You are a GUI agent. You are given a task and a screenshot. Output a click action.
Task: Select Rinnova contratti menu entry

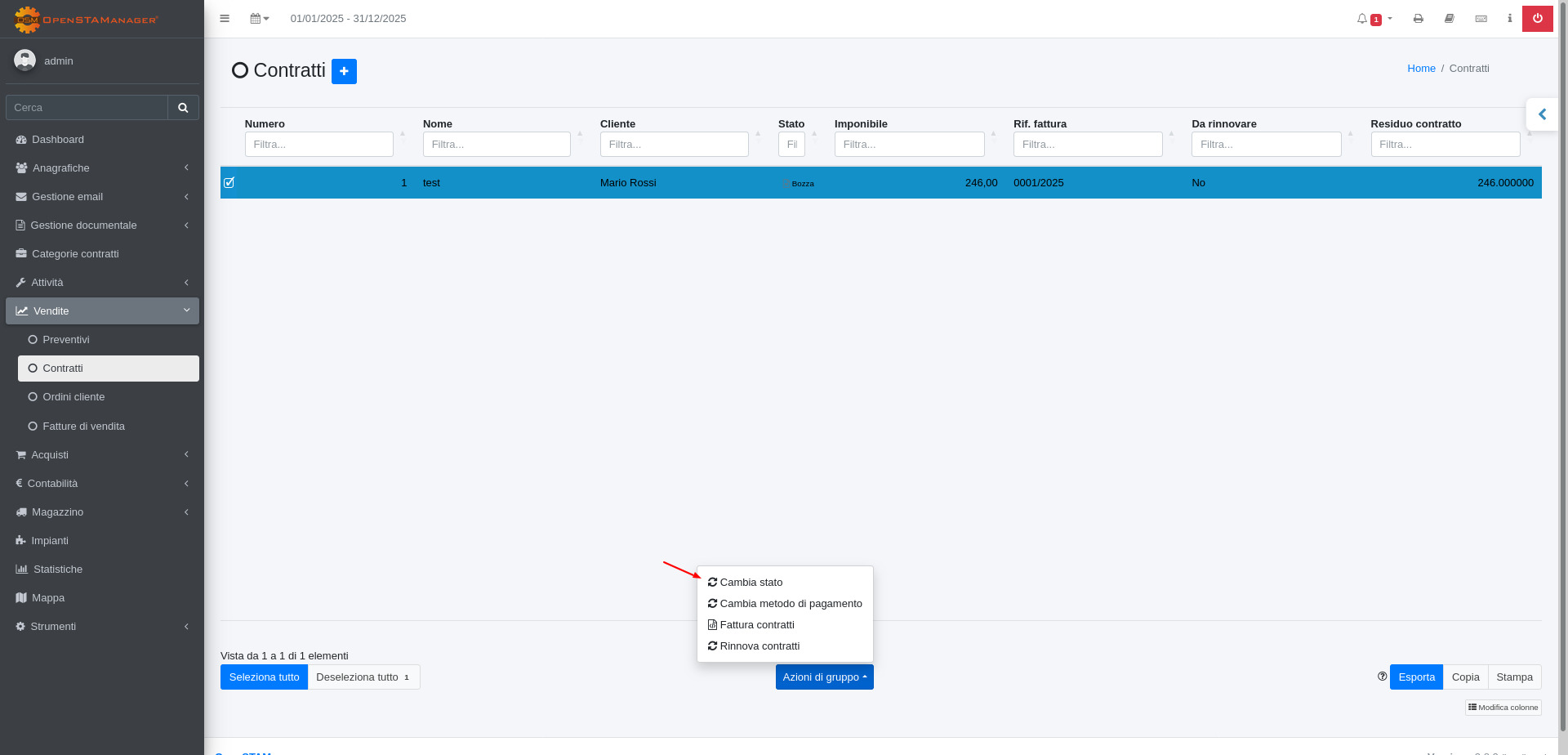(759, 646)
